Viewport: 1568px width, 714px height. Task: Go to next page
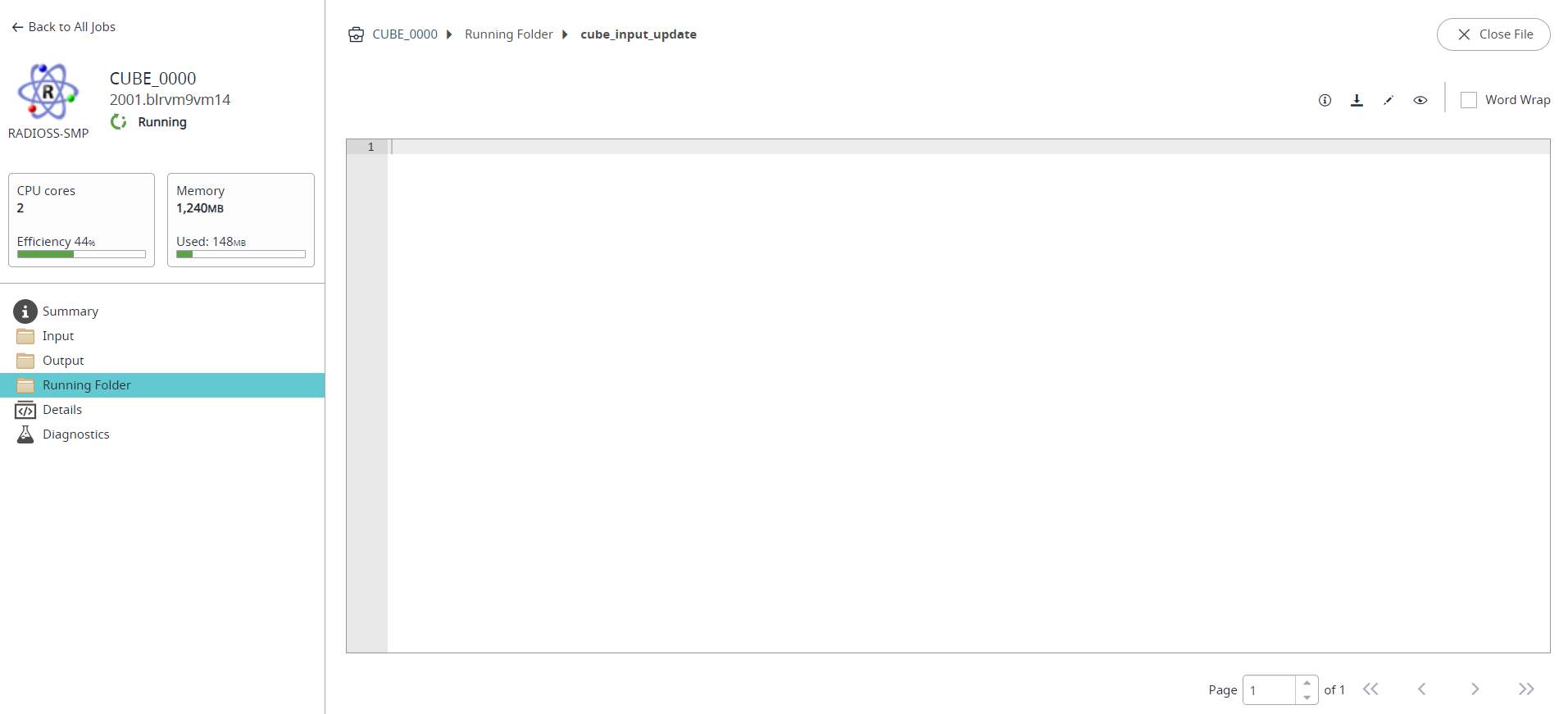[x=1475, y=689]
